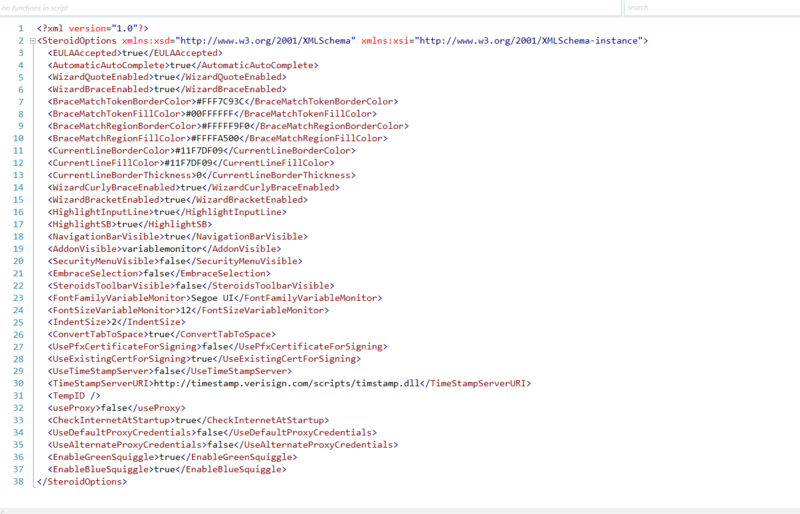Click the IndentSize line
This screenshot has height=514, width=800.
[116, 322]
